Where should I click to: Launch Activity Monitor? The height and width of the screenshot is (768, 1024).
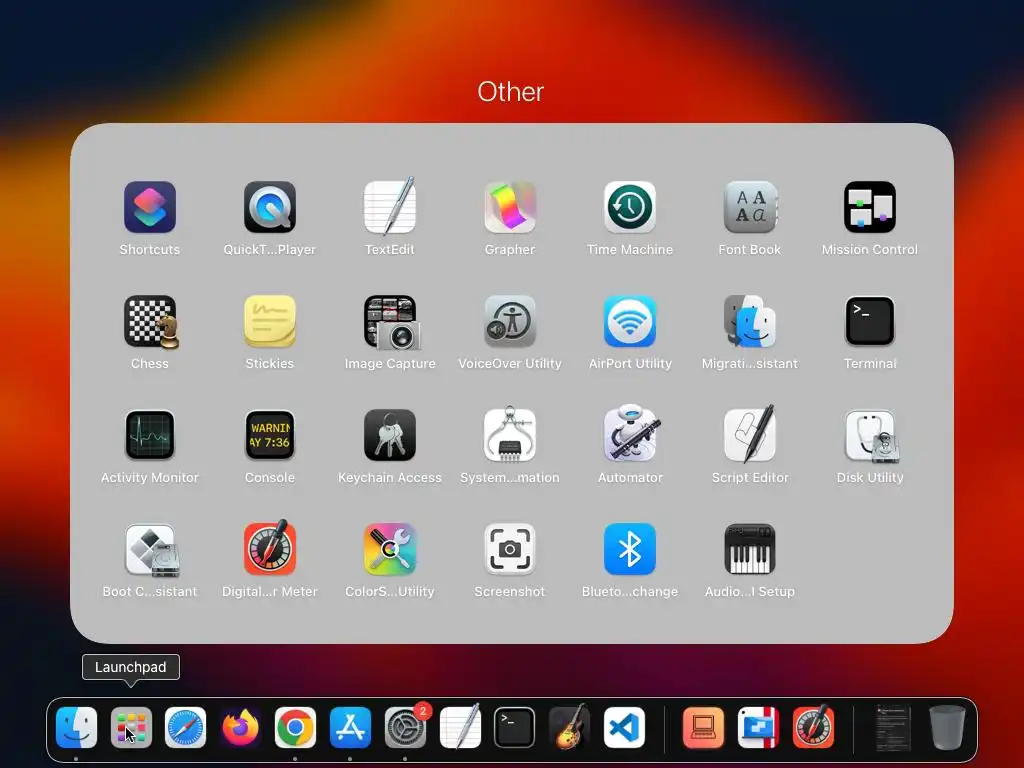[150, 436]
